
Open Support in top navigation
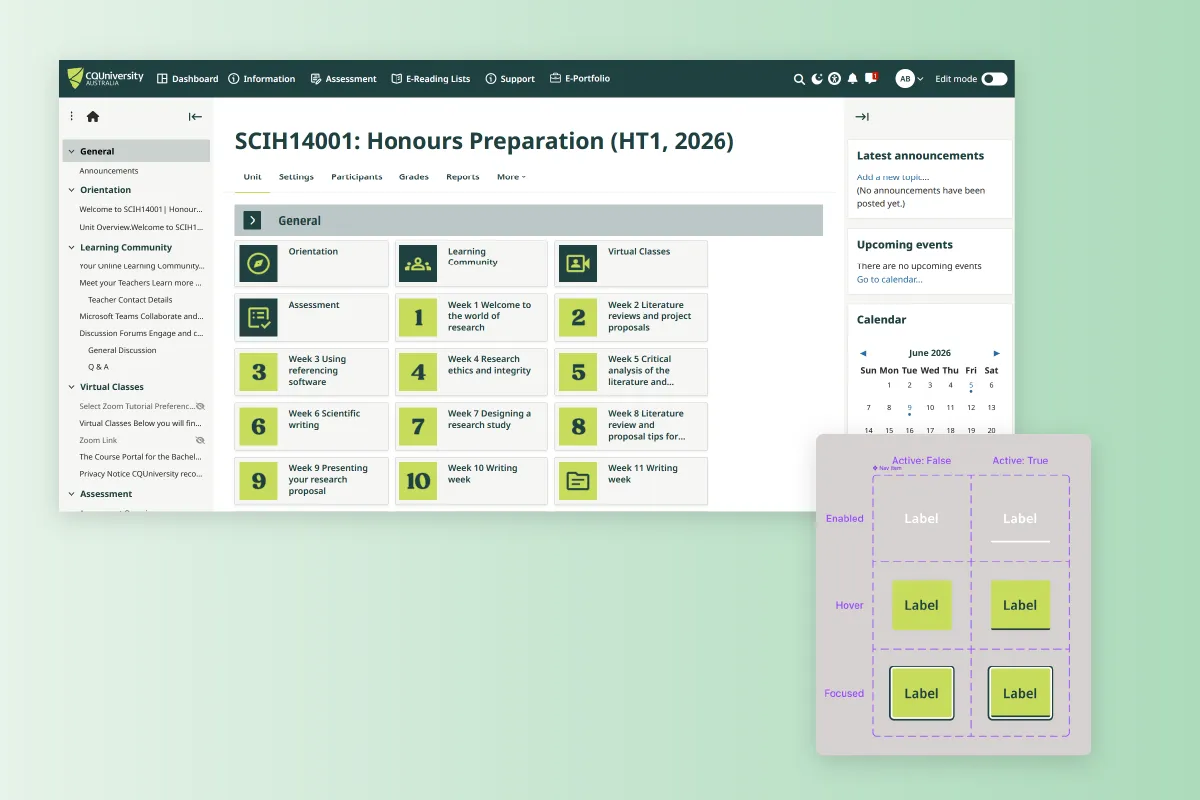510,79
